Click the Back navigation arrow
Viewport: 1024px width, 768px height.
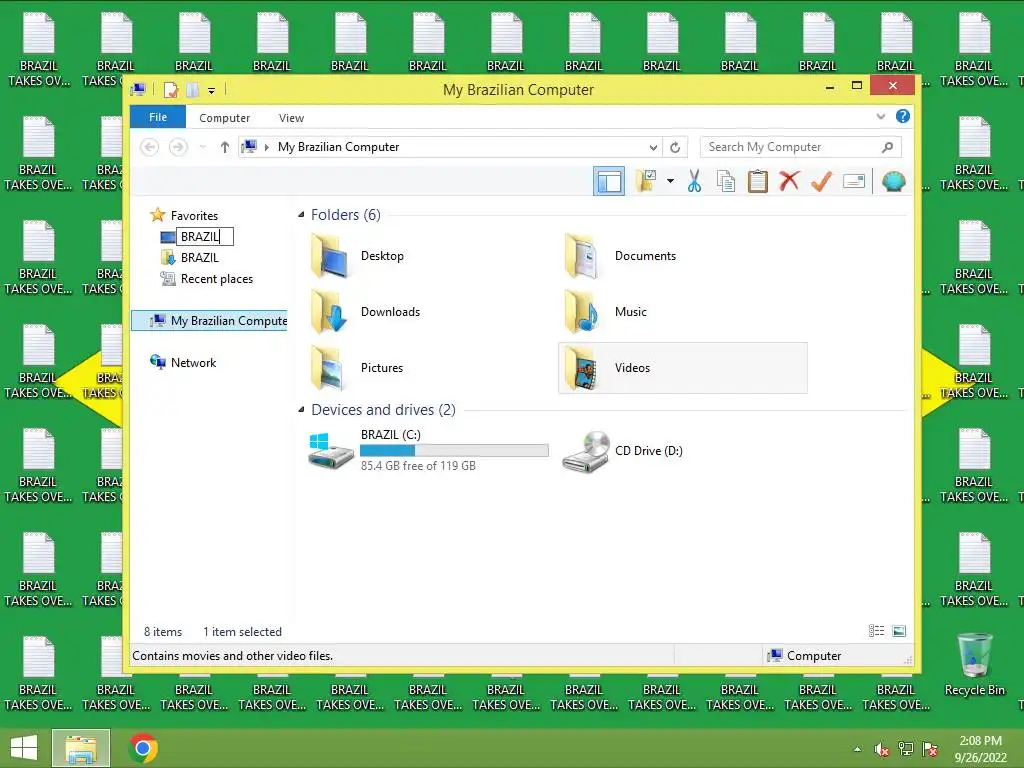click(150, 147)
